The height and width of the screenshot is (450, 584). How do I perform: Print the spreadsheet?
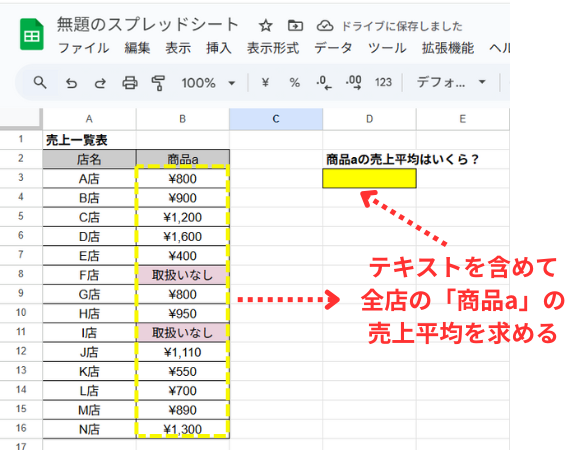[x=130, y=83]
